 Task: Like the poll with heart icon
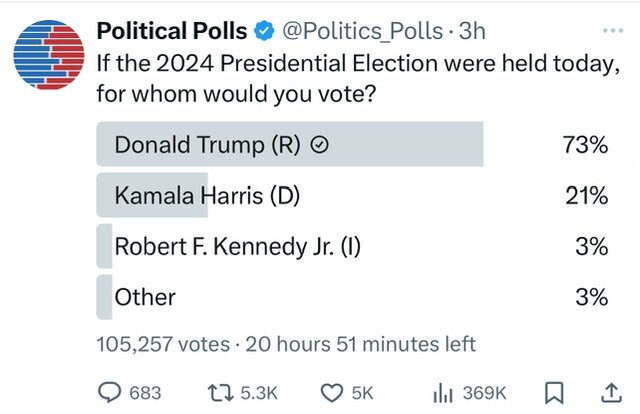click(331, 393)
